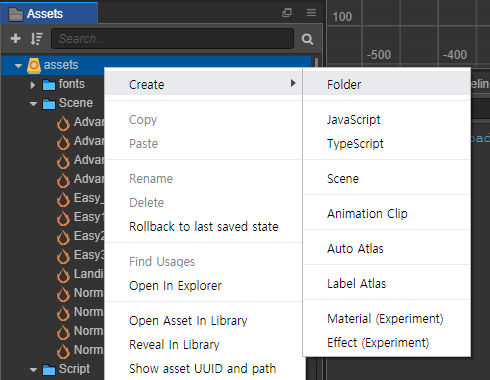
Task: Choose Rename in the context menu
Action: tap(203, 179)
